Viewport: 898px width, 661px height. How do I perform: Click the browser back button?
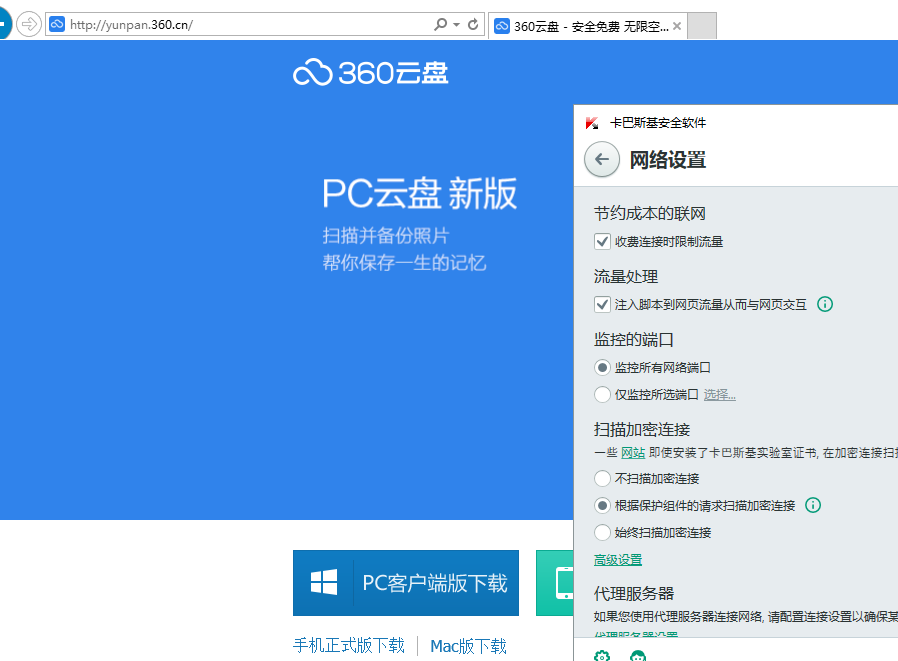(3, 25)
